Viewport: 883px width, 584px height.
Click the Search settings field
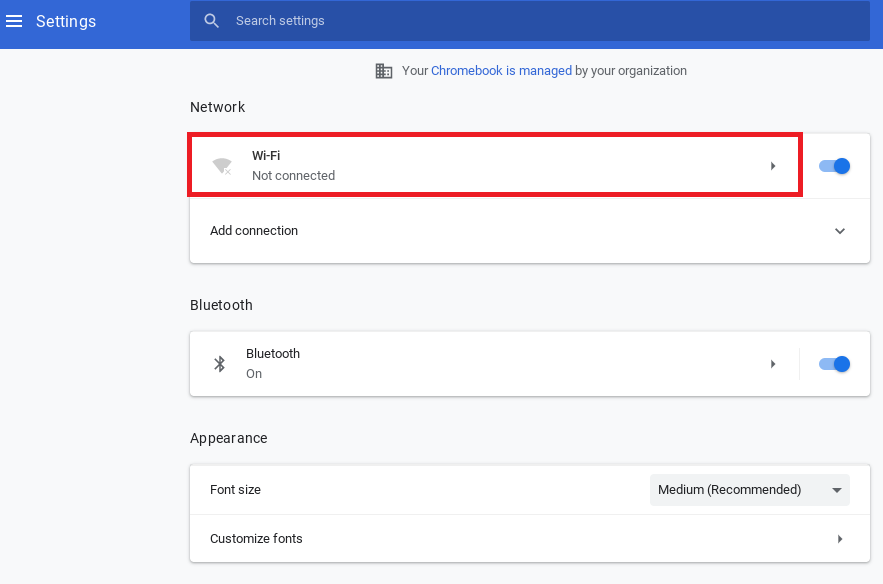[x=529, y=21]
